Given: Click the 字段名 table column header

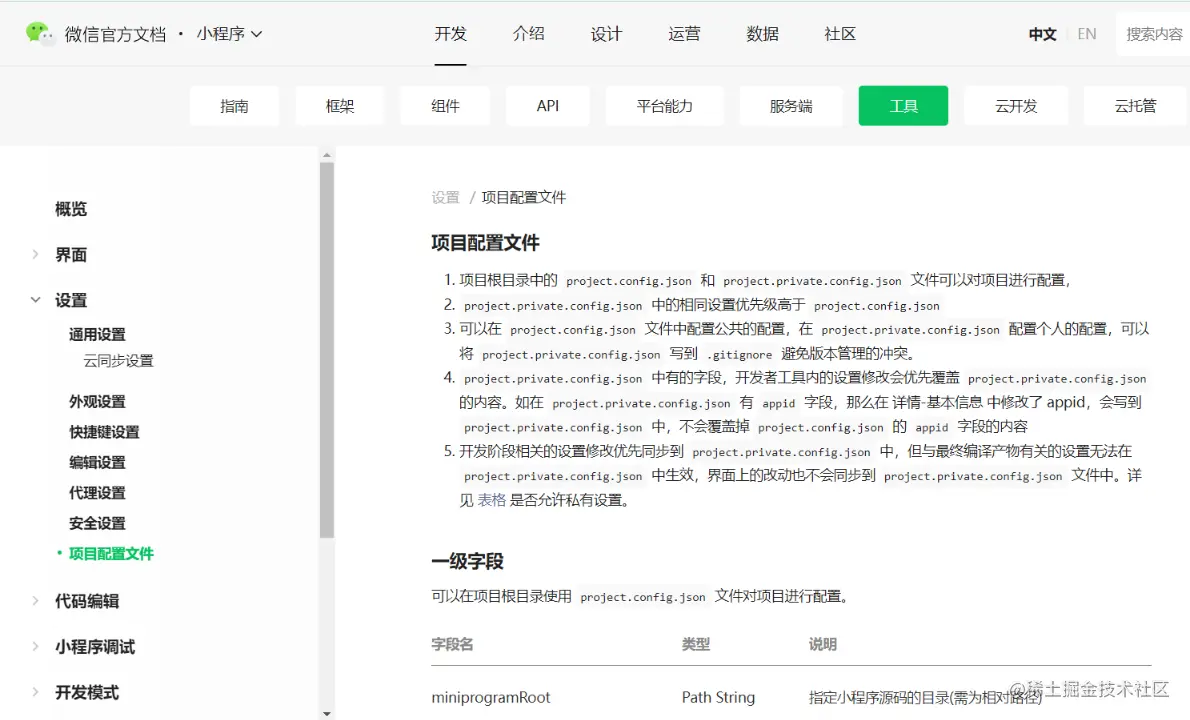Looking at the screenshot, I should click(x=452, y=644).
